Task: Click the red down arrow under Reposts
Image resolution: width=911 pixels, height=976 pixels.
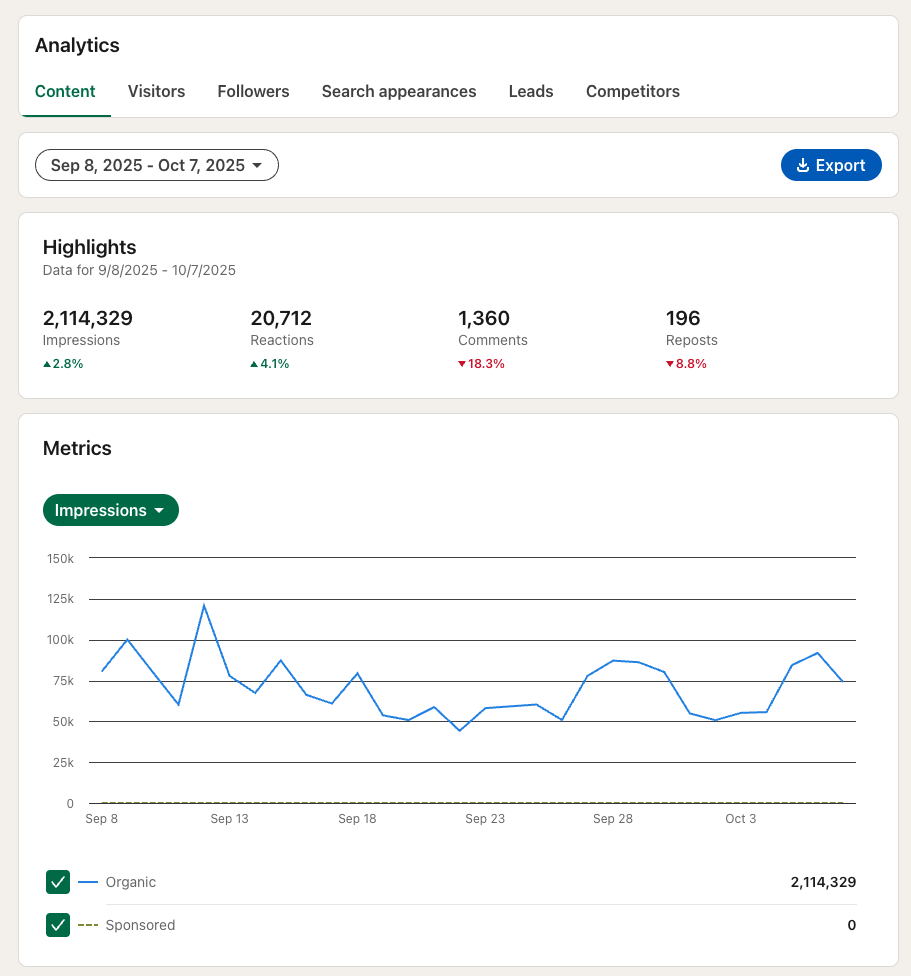Action: pos(670,364)
